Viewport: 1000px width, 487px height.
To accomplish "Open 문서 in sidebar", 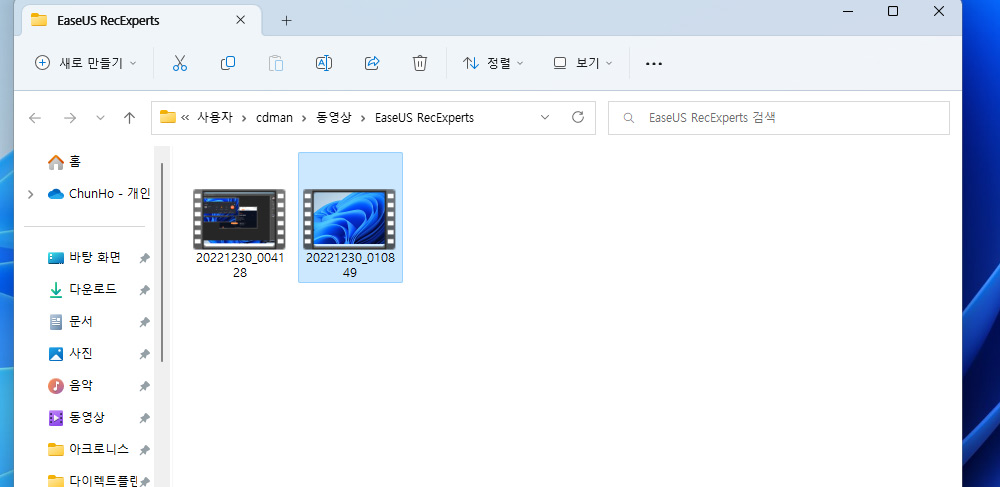I will tap(71, 321).
